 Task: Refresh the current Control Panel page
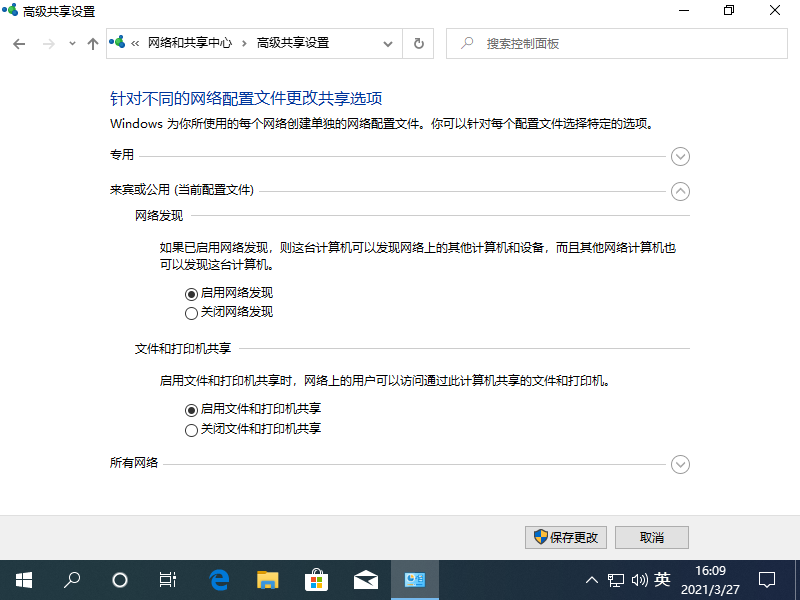pos(418,43)
